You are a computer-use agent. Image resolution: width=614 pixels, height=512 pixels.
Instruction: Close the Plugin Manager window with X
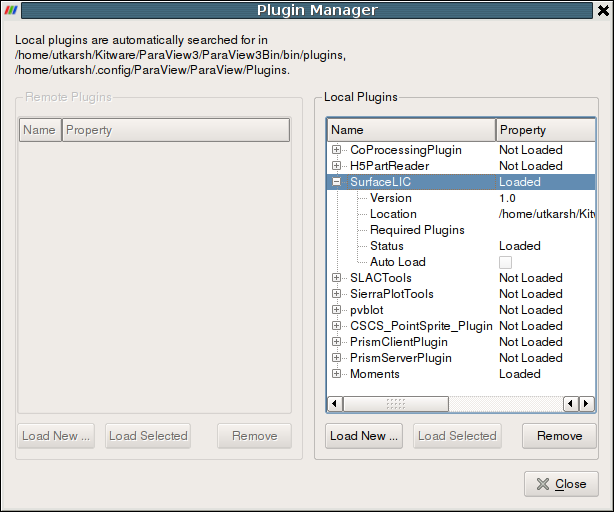603,10
